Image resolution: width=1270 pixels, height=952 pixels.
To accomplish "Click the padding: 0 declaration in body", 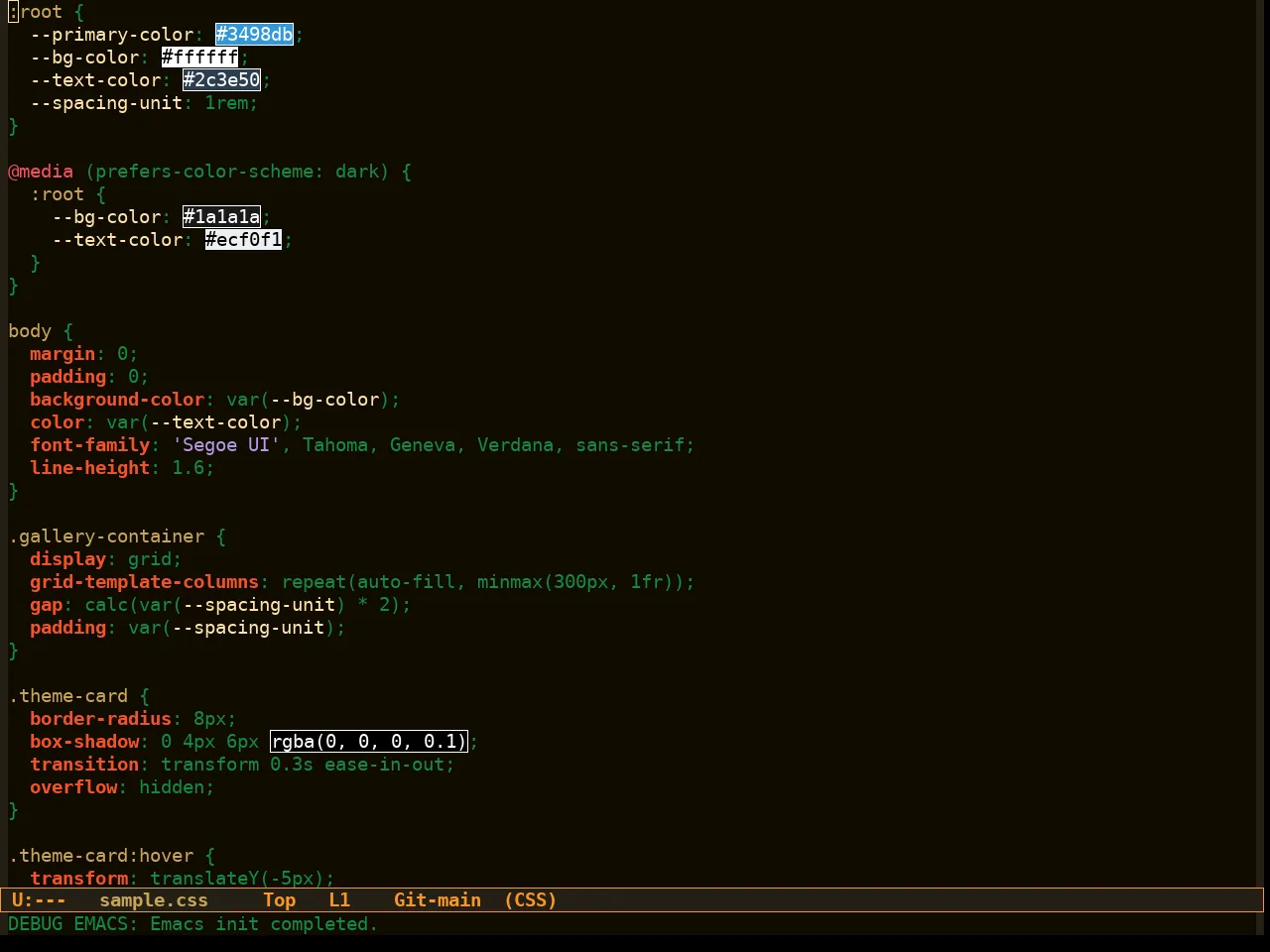I will click(x=89, y=377).
